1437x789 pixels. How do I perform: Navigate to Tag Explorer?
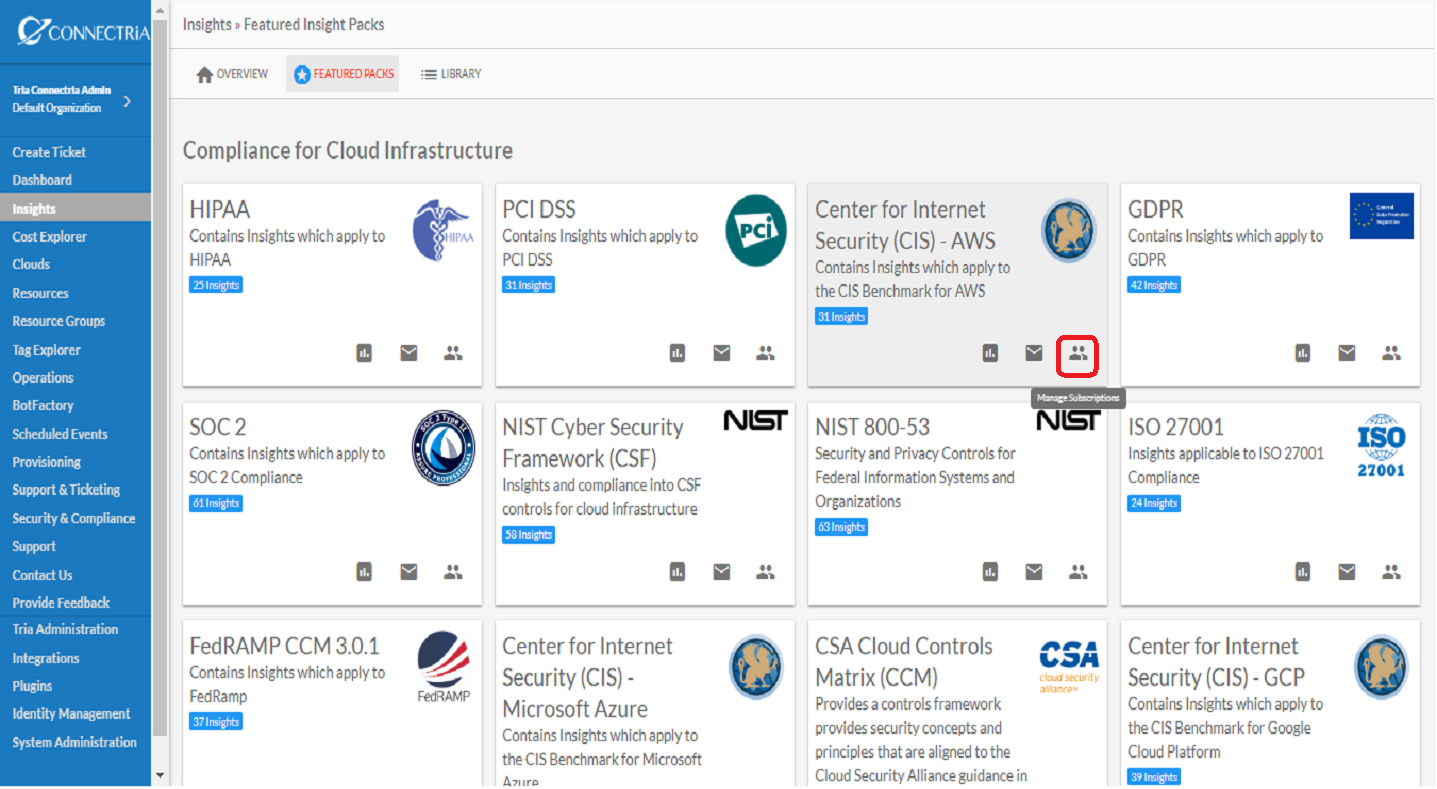coord(46,350)
